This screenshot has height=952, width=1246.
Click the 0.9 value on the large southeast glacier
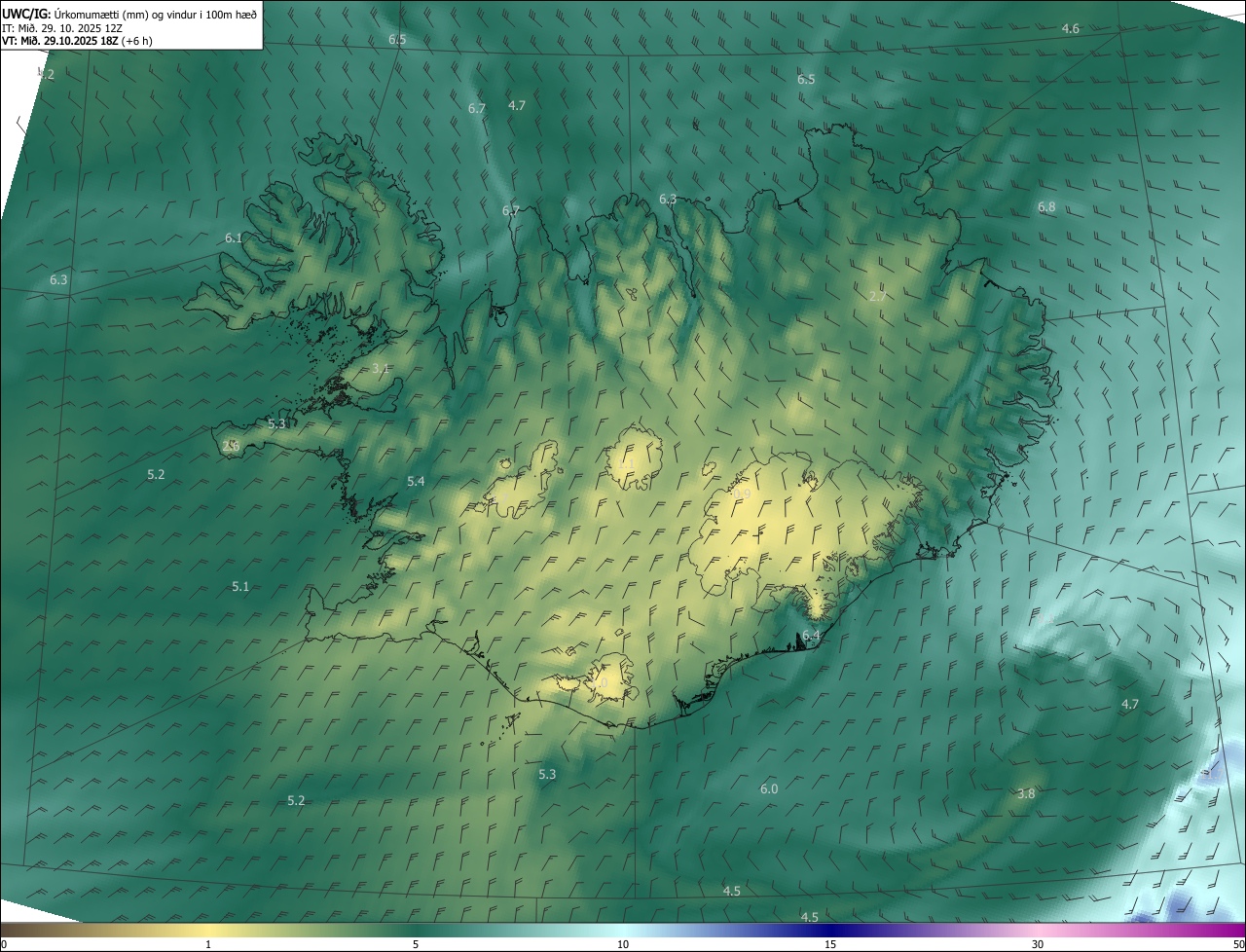point(742,494)
